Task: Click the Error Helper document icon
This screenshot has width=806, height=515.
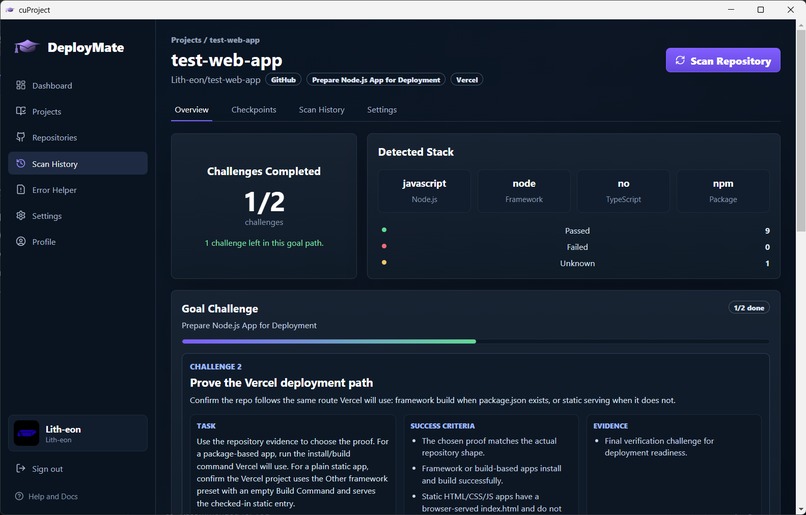Action: click(21, 190)
